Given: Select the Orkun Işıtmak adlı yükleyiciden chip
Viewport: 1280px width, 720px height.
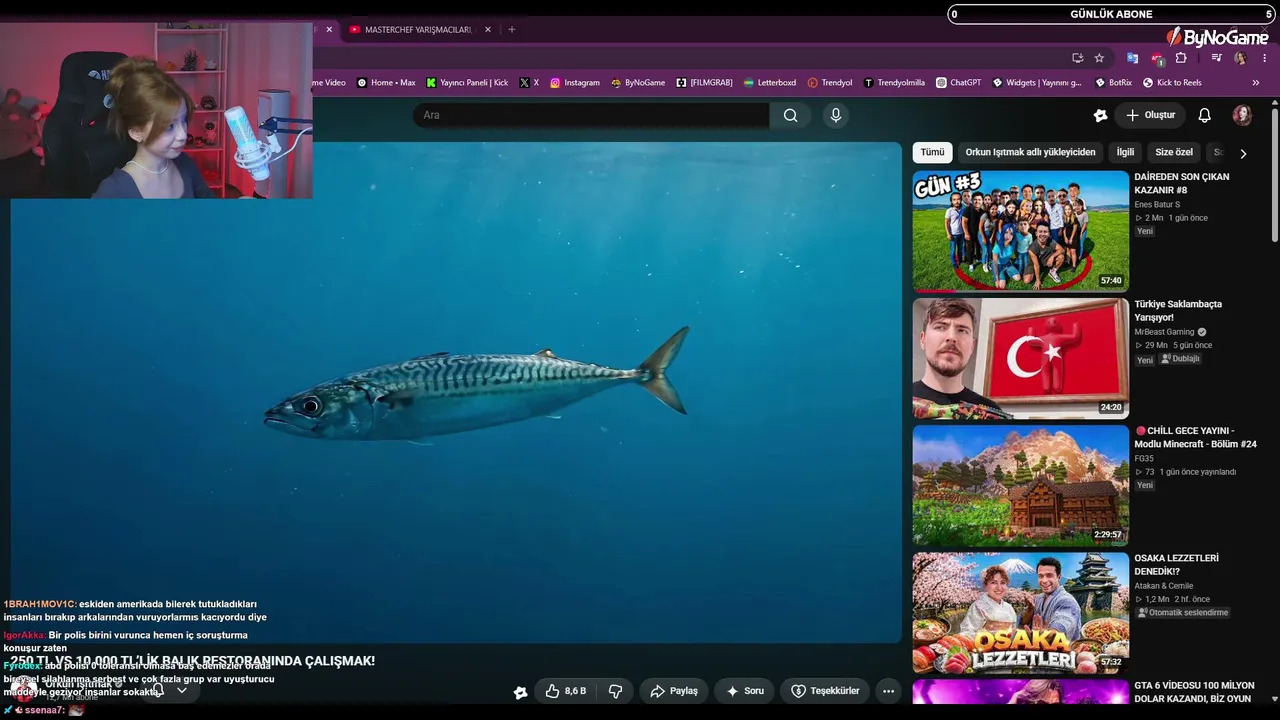Looking at the screenshot, I should (1030, 152).
